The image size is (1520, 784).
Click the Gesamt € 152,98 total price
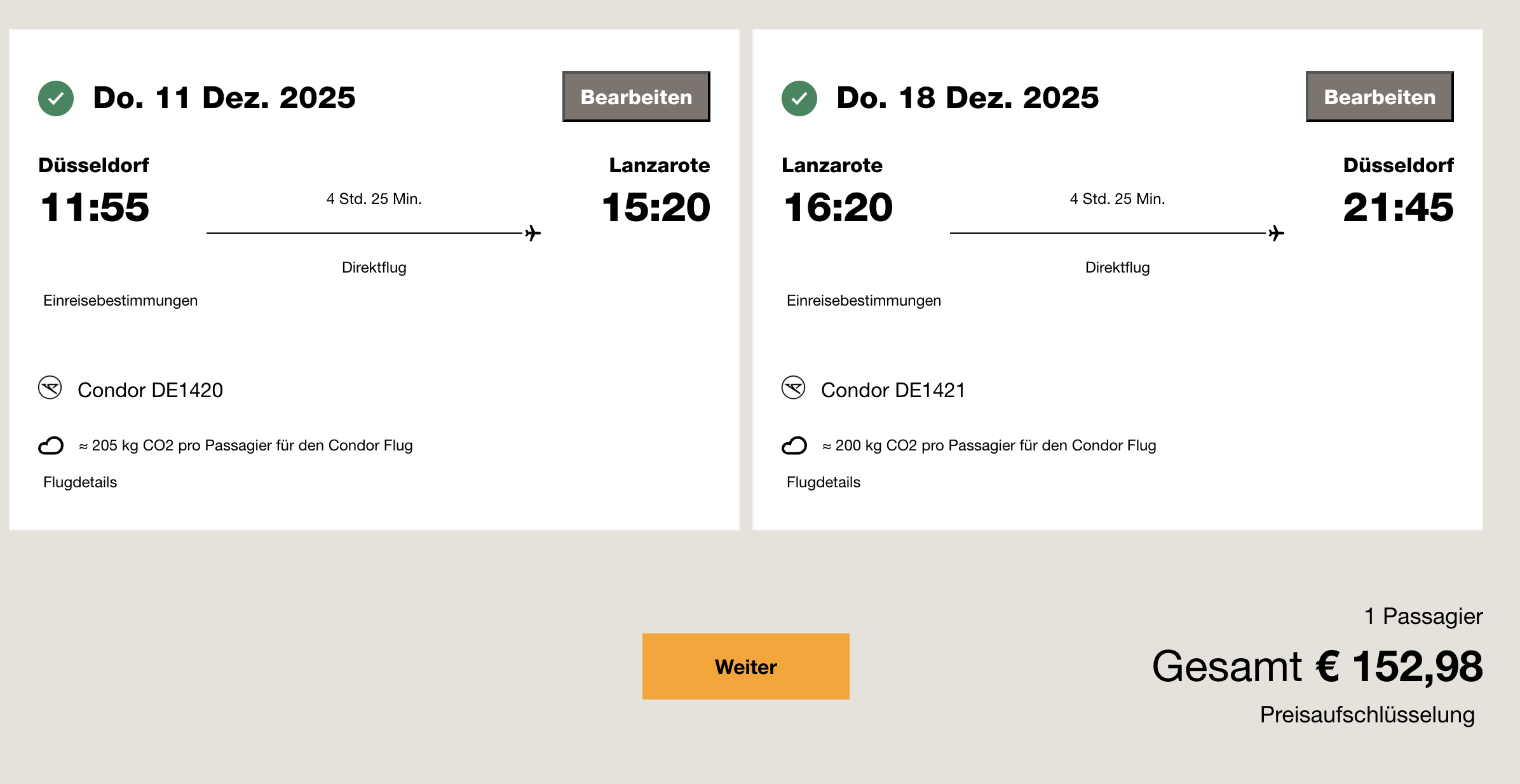[x=1317, y=666]
